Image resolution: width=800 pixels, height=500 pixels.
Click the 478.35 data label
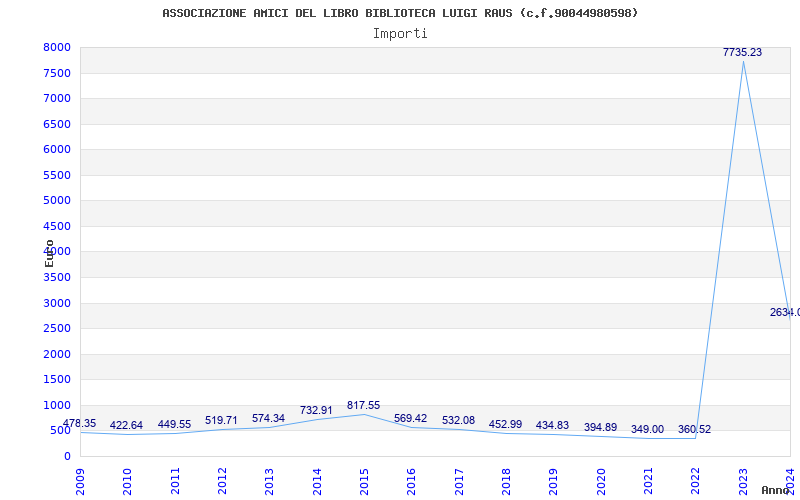79,423
